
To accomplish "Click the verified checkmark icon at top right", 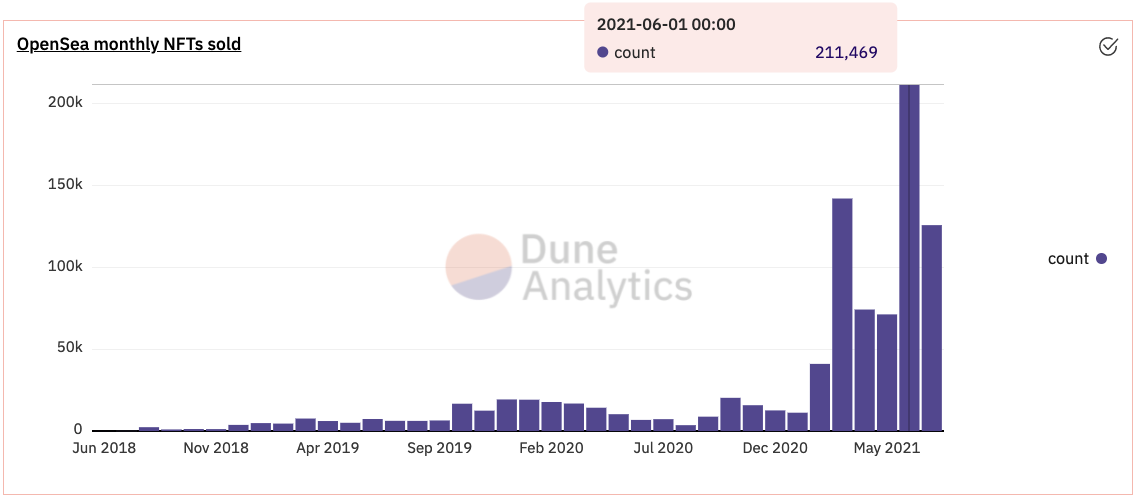I will click(1108, 47).
